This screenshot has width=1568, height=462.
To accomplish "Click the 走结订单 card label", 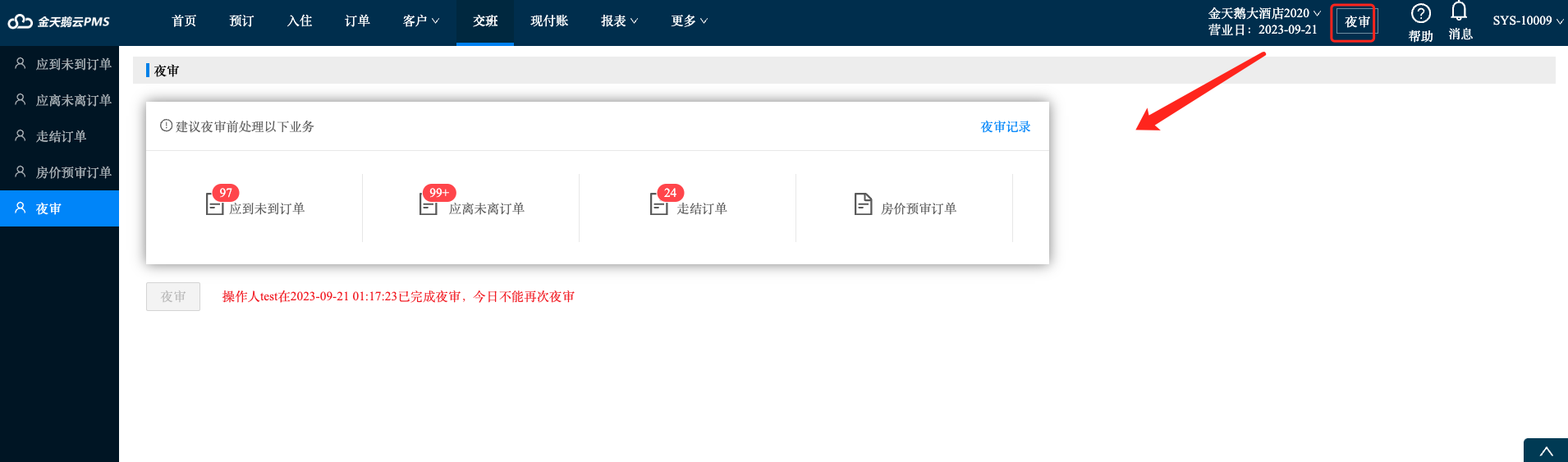I will (x=702, y=209).
